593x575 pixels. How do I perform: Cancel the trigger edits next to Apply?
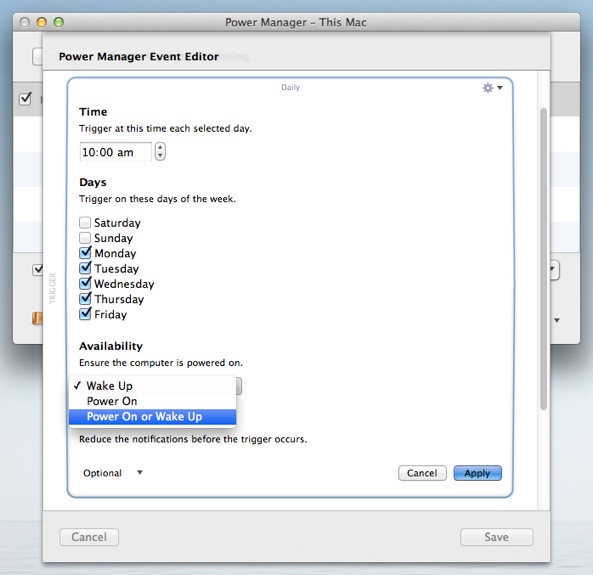pyautogui.click(x=422, y=473)
